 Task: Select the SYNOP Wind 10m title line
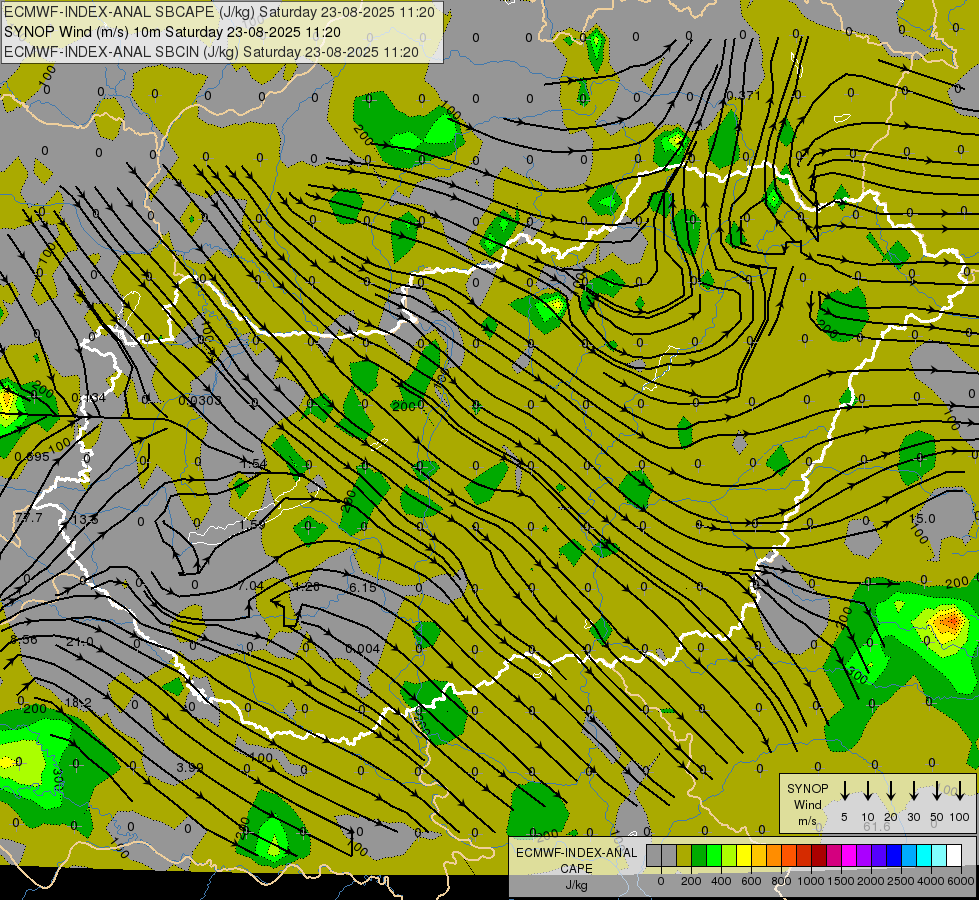click(x=172, y=32)
